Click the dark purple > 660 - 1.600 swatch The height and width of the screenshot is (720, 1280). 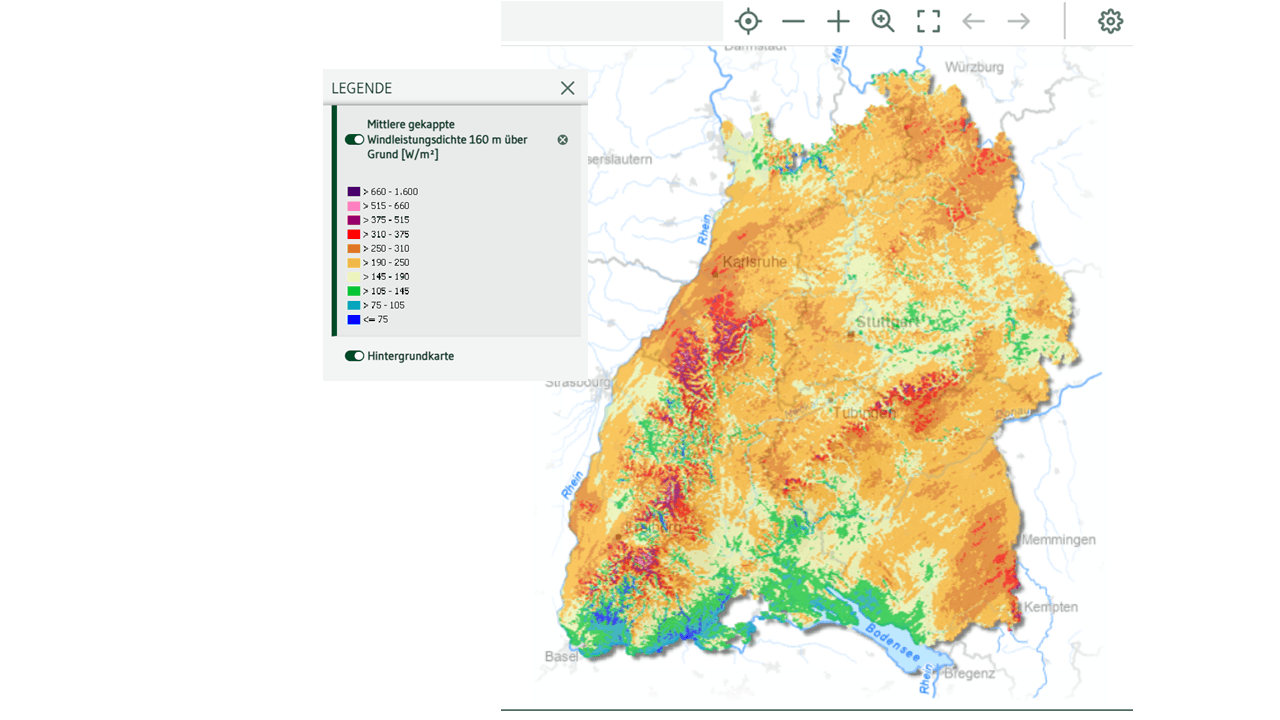354,191
